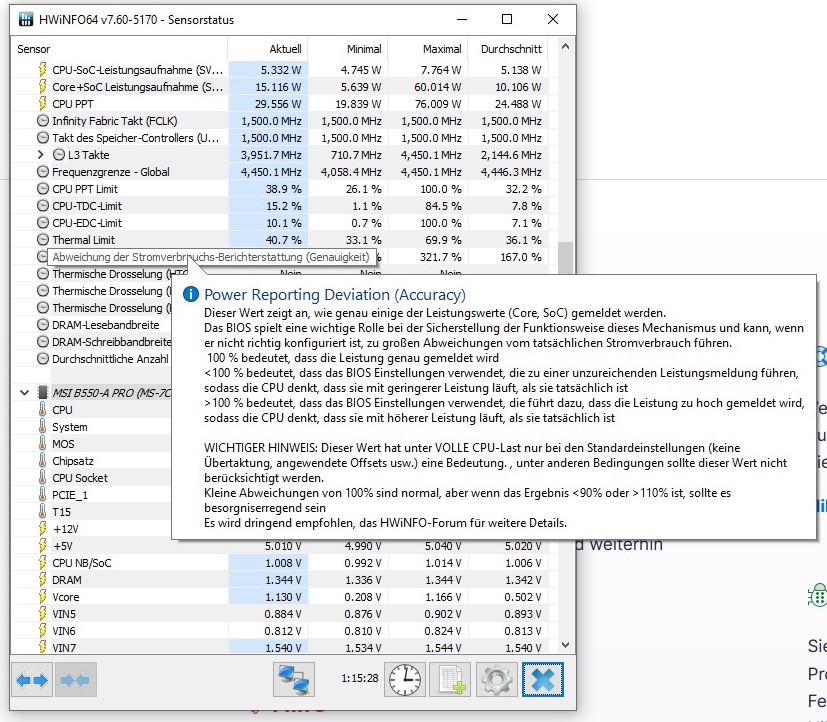Image resolution: width=827 pixels, height=722 pixels.
Task: Expand the L3 Takte row
Action: (x=41, y=155)
